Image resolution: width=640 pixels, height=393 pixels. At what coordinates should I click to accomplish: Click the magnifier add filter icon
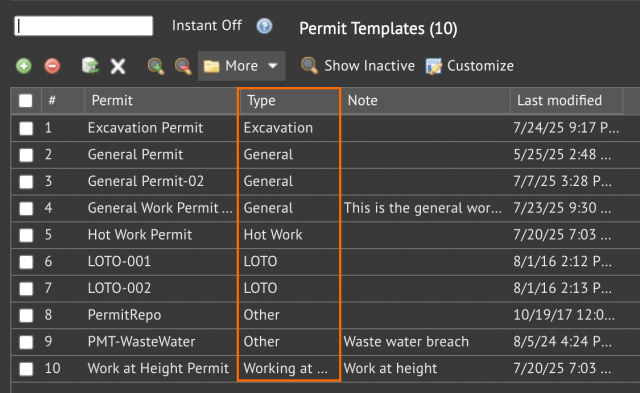pos(156,66)
